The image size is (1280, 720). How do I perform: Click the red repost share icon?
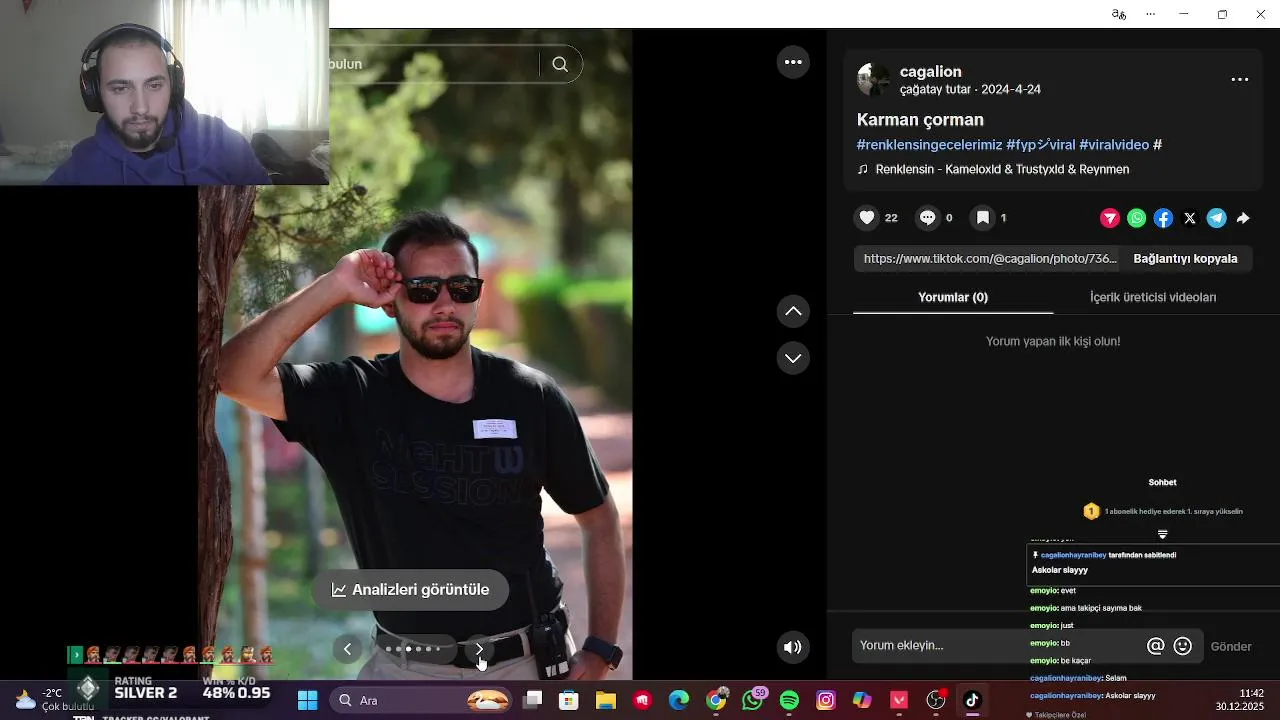click(x=1110, y=218)
